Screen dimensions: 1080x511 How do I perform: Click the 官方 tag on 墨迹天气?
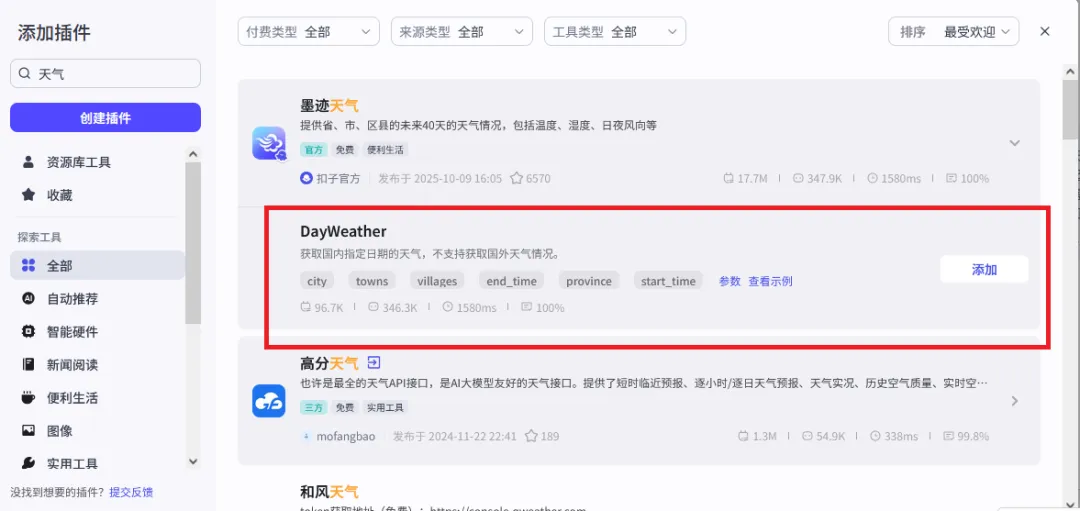click(314, 149)
